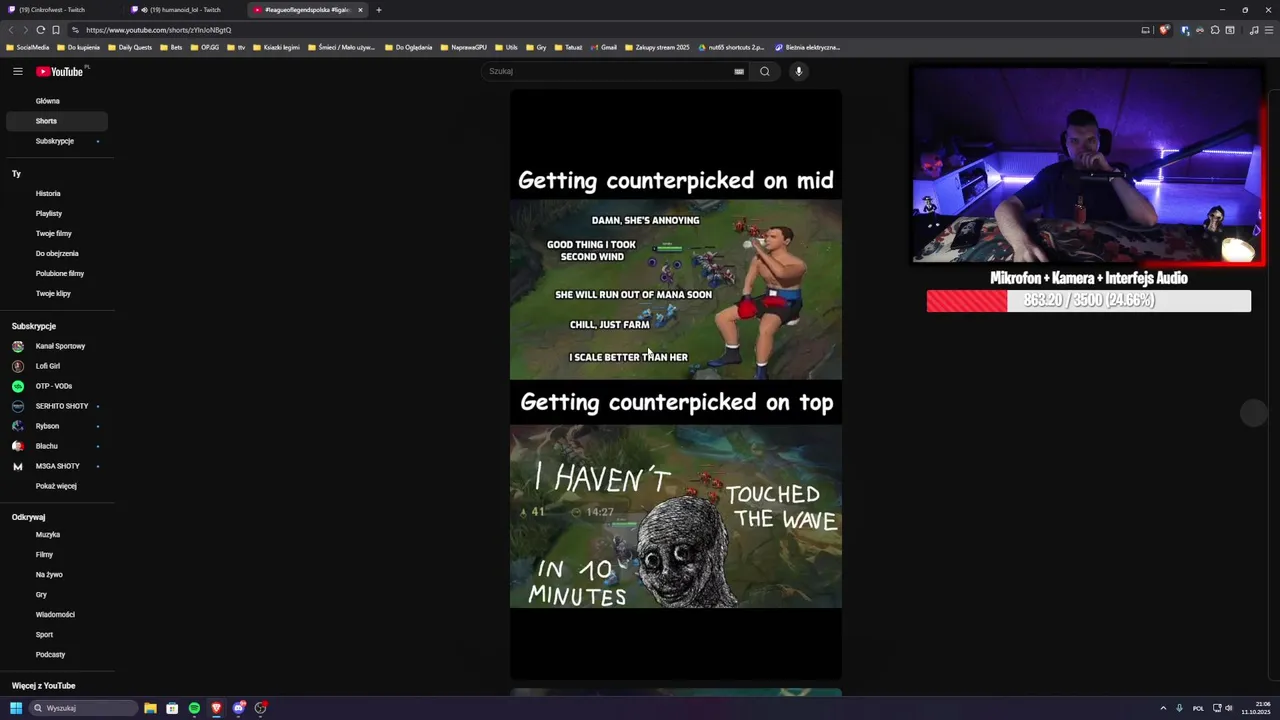Click the browser address bar URL
Screen dimensions: 1280x720
158,30
